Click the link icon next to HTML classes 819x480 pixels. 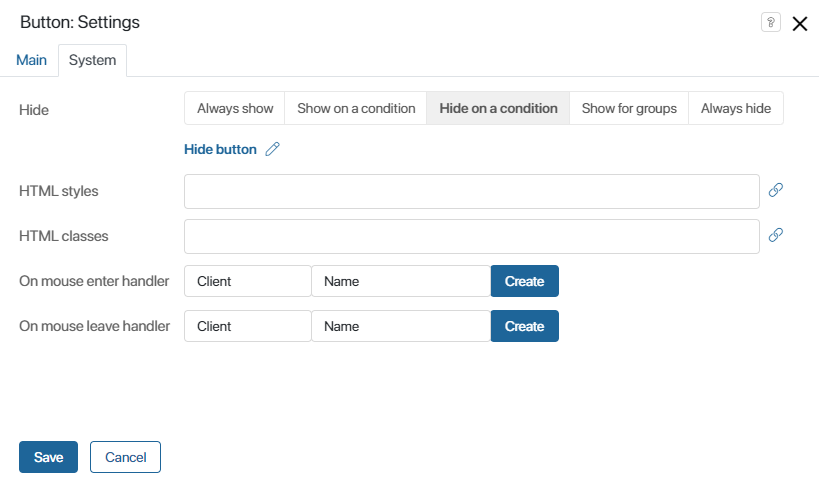[x=775, y=235]
